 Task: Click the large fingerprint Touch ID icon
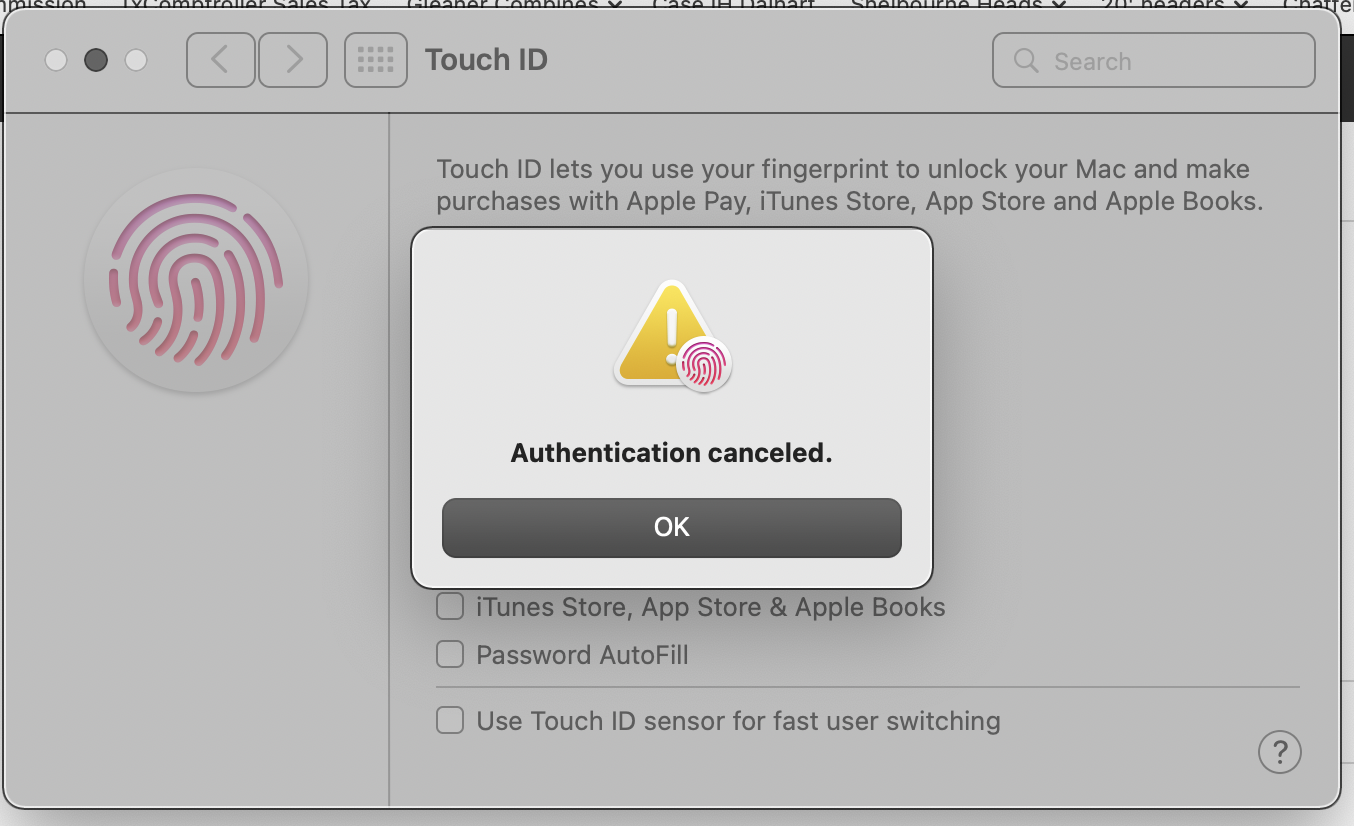196,280
